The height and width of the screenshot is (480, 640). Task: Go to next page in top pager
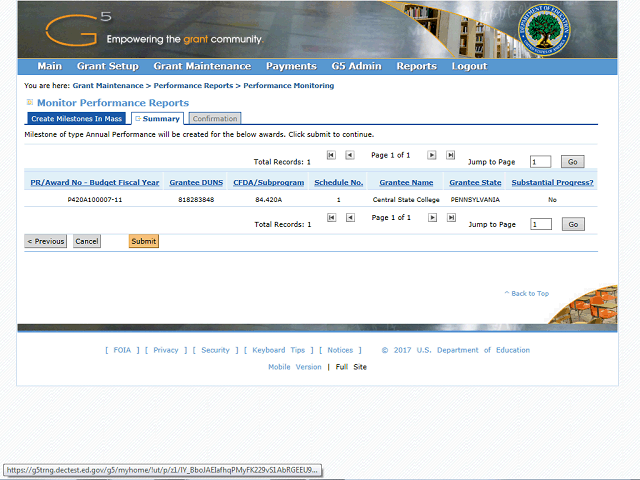point(431,155)
